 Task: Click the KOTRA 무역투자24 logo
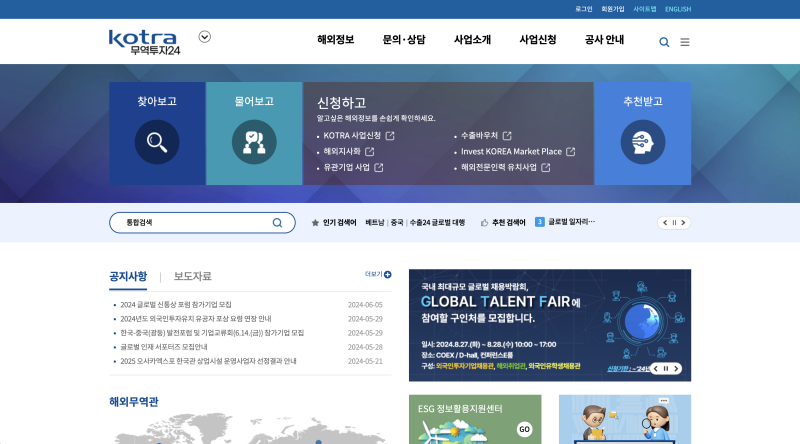click(144, 42)
